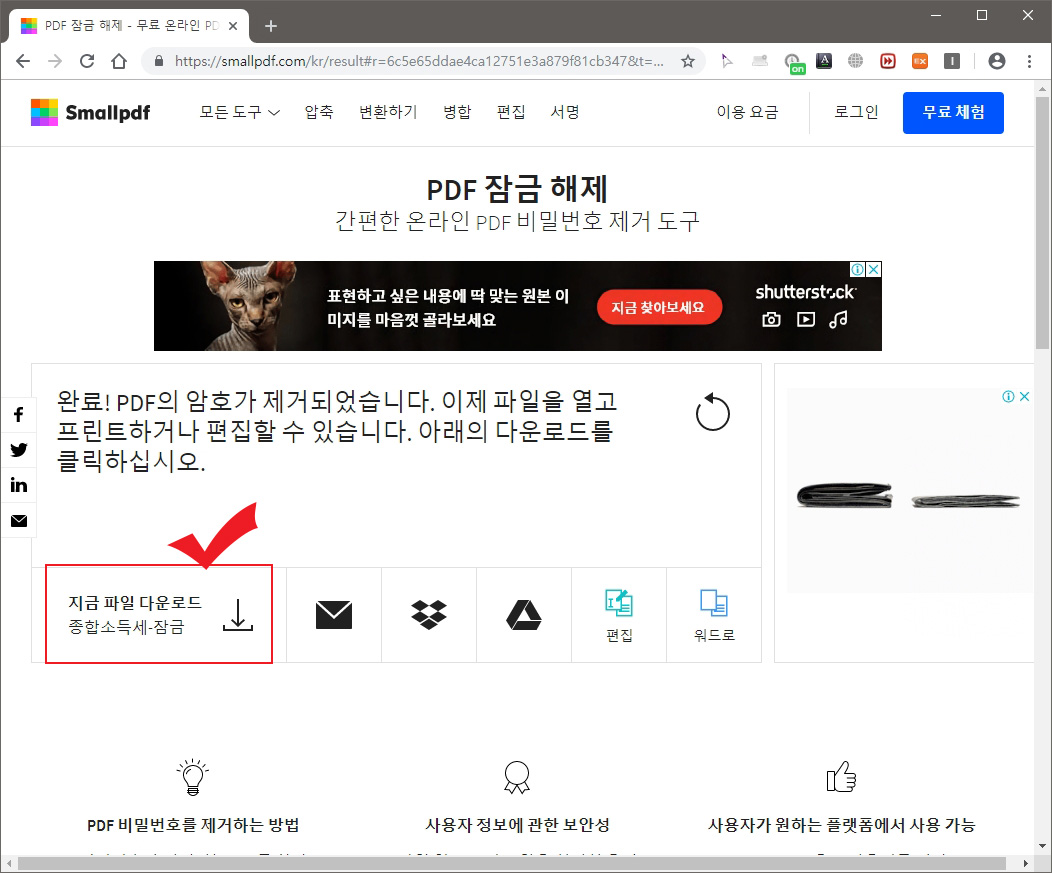
Task: Open the browser home page
Action: click(119, 61)
